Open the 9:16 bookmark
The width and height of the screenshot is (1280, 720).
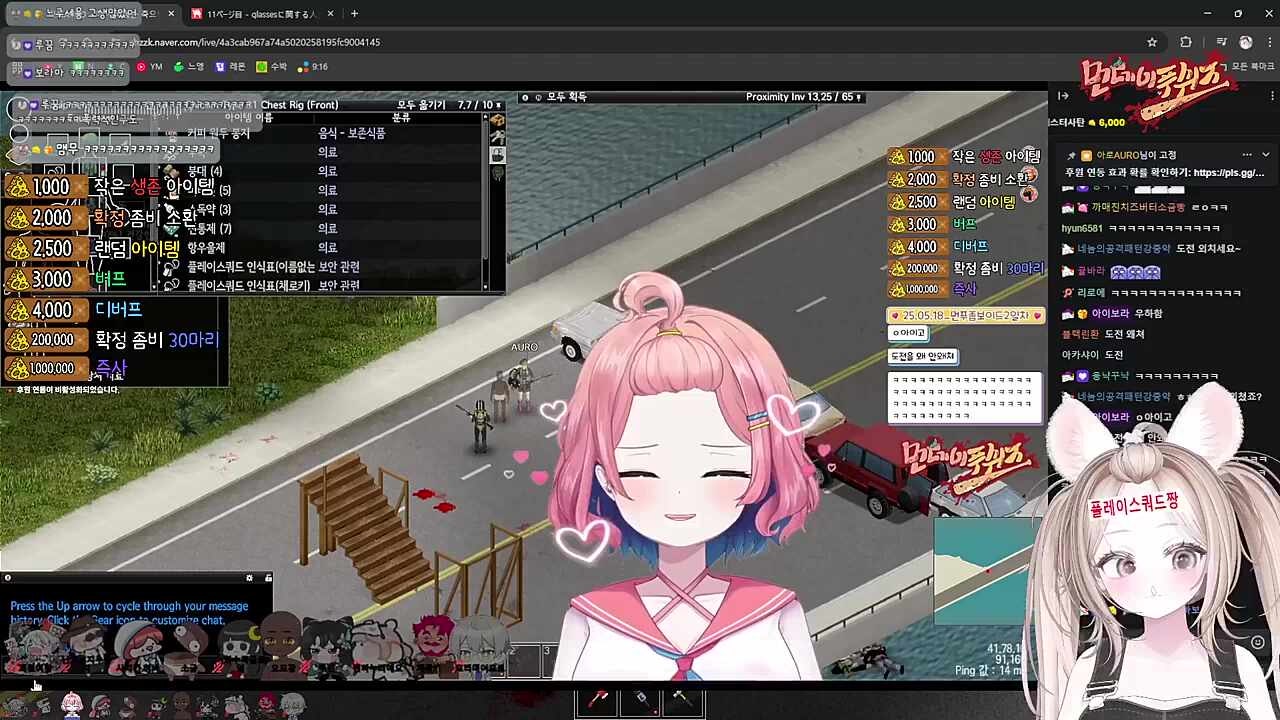[313, 67]
